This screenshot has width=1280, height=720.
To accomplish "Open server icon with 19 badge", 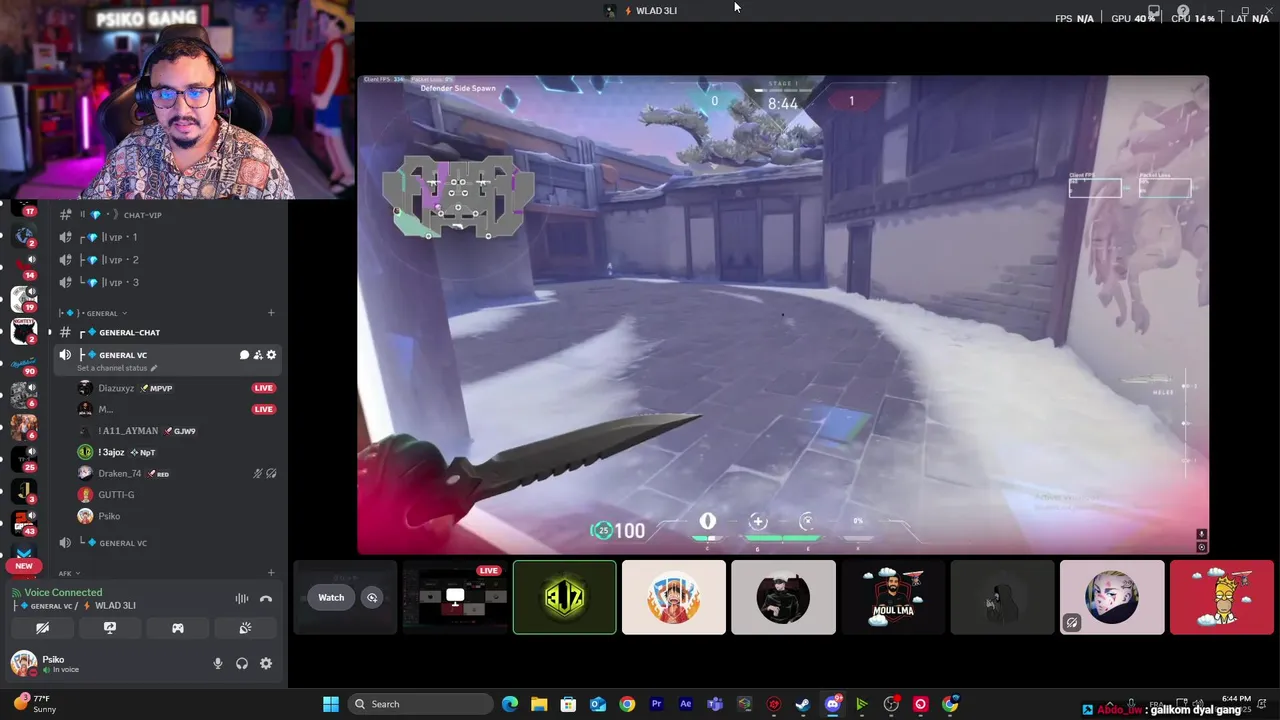I will pos(24,298).
